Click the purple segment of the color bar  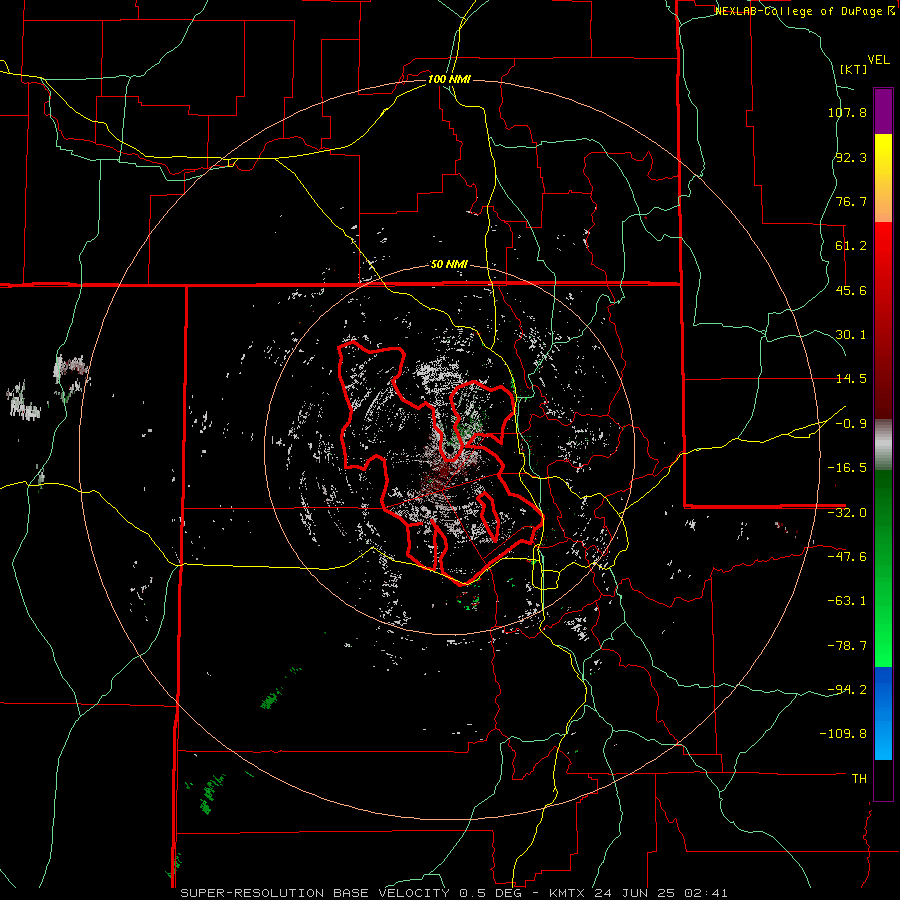(883, 111)
